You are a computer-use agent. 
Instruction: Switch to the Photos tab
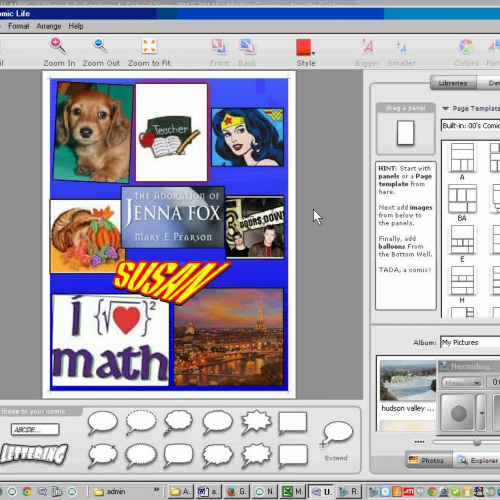[429, 460]
